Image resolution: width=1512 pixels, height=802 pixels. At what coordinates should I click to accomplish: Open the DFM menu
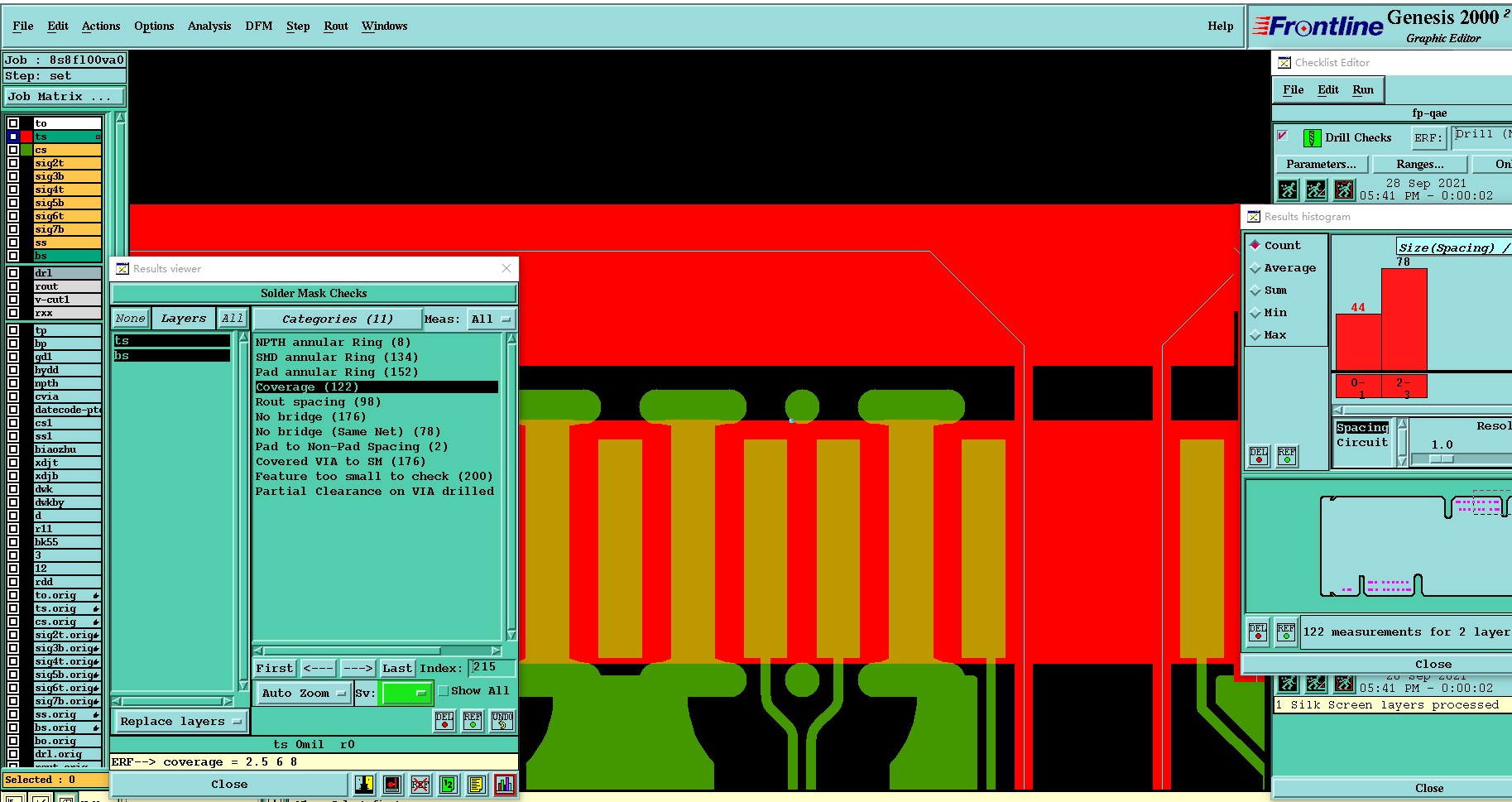(x=259, y=26)
